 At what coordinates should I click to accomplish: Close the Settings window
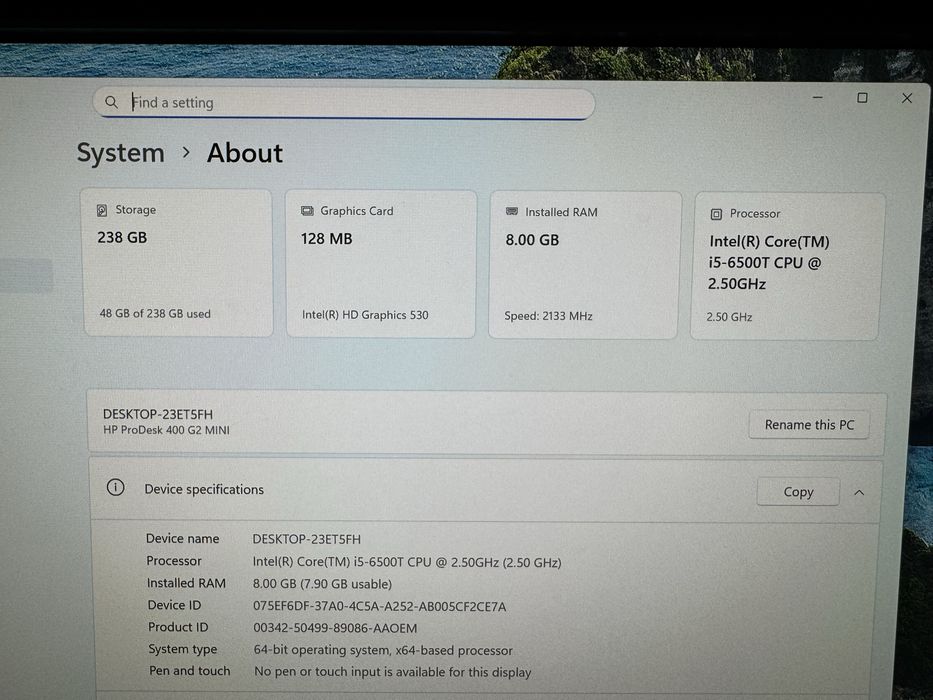click(x=907, y=98)
